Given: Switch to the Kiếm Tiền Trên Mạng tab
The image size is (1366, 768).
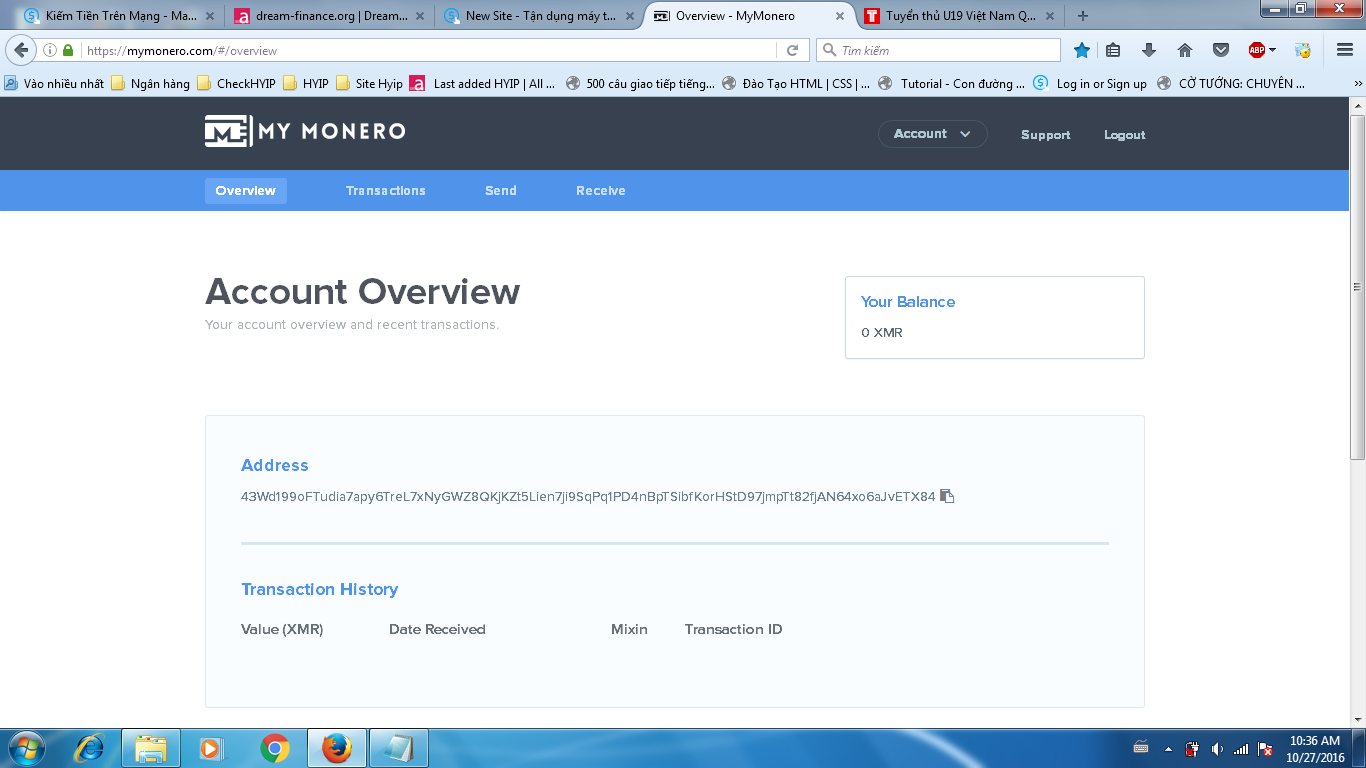Looking at the screenshot, I should 120,16.
